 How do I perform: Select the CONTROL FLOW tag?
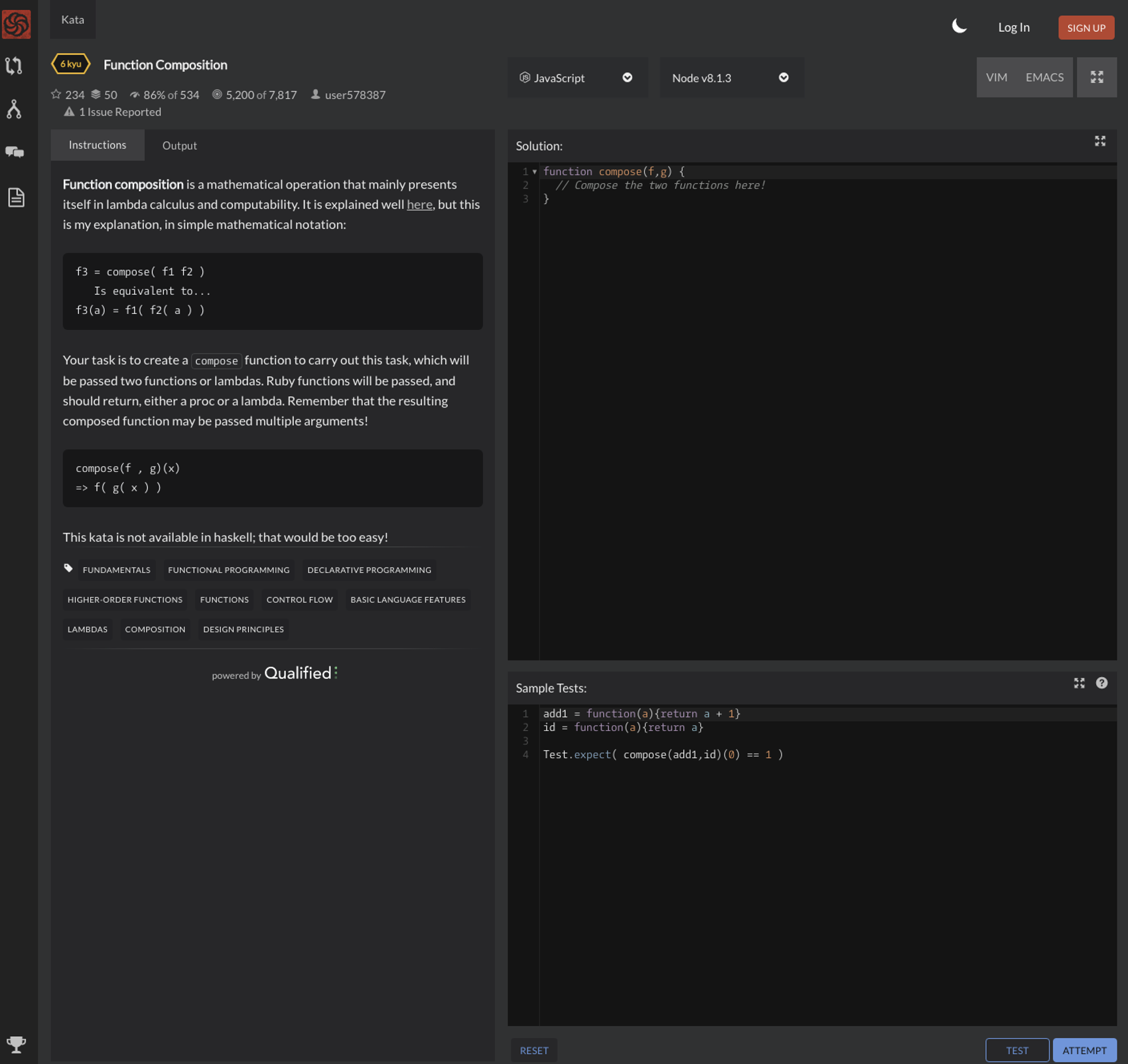(x=300, y=599)
